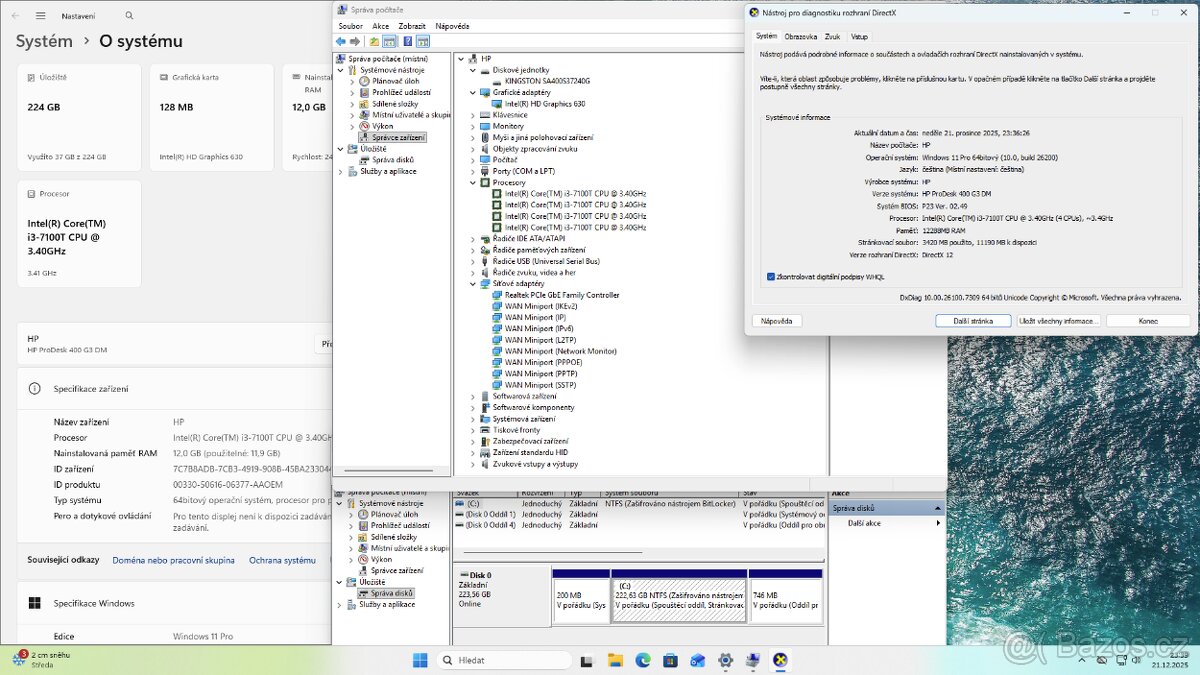Click the horizontal scrollbar under the device tree
Image resolution: width=1200 pixels, height=675 pixels.
[392, 469]
